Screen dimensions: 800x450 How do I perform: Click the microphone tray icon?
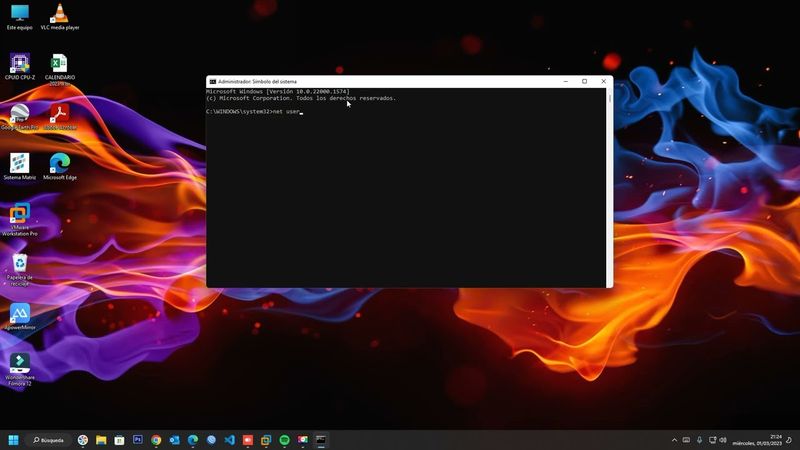coord(699,440)
